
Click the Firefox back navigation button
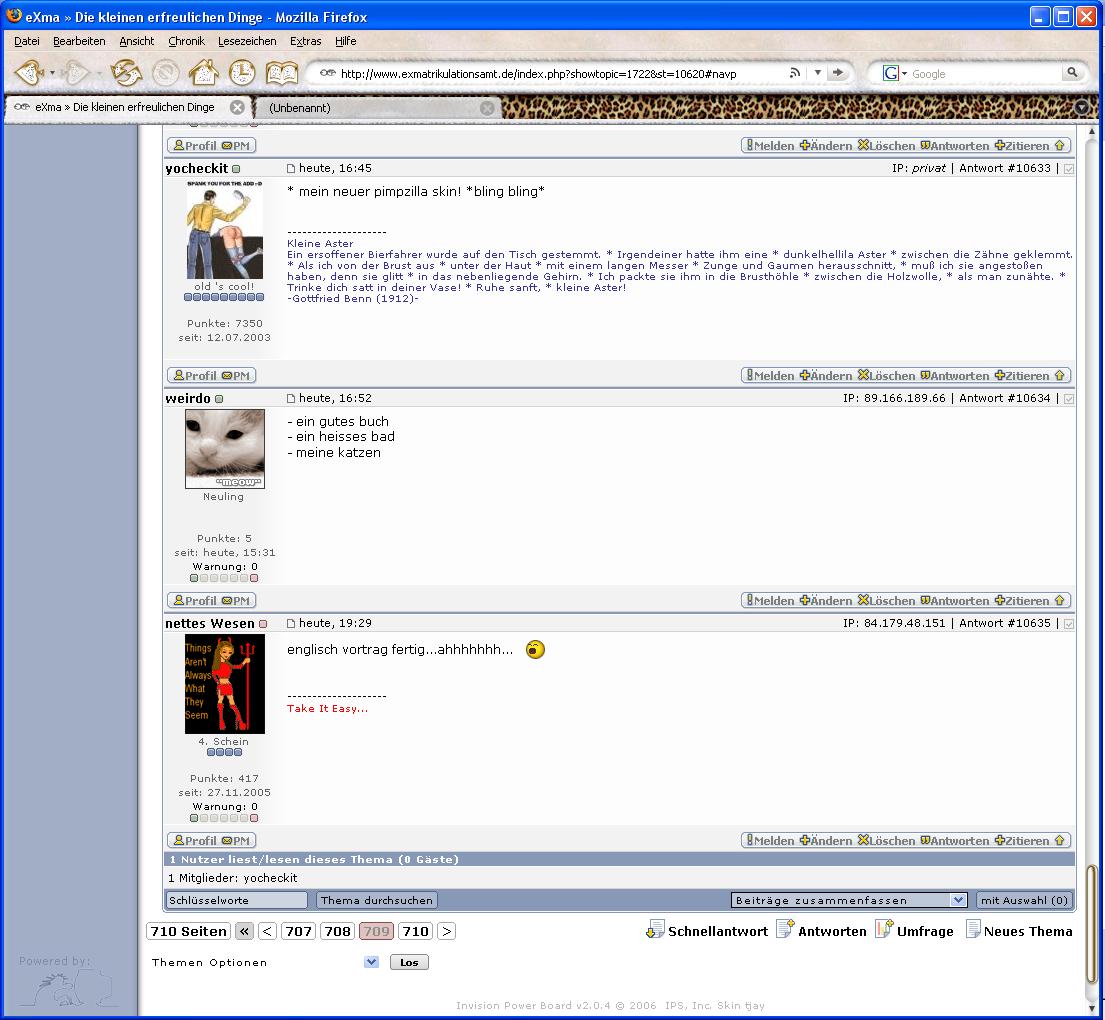(29, 73)
